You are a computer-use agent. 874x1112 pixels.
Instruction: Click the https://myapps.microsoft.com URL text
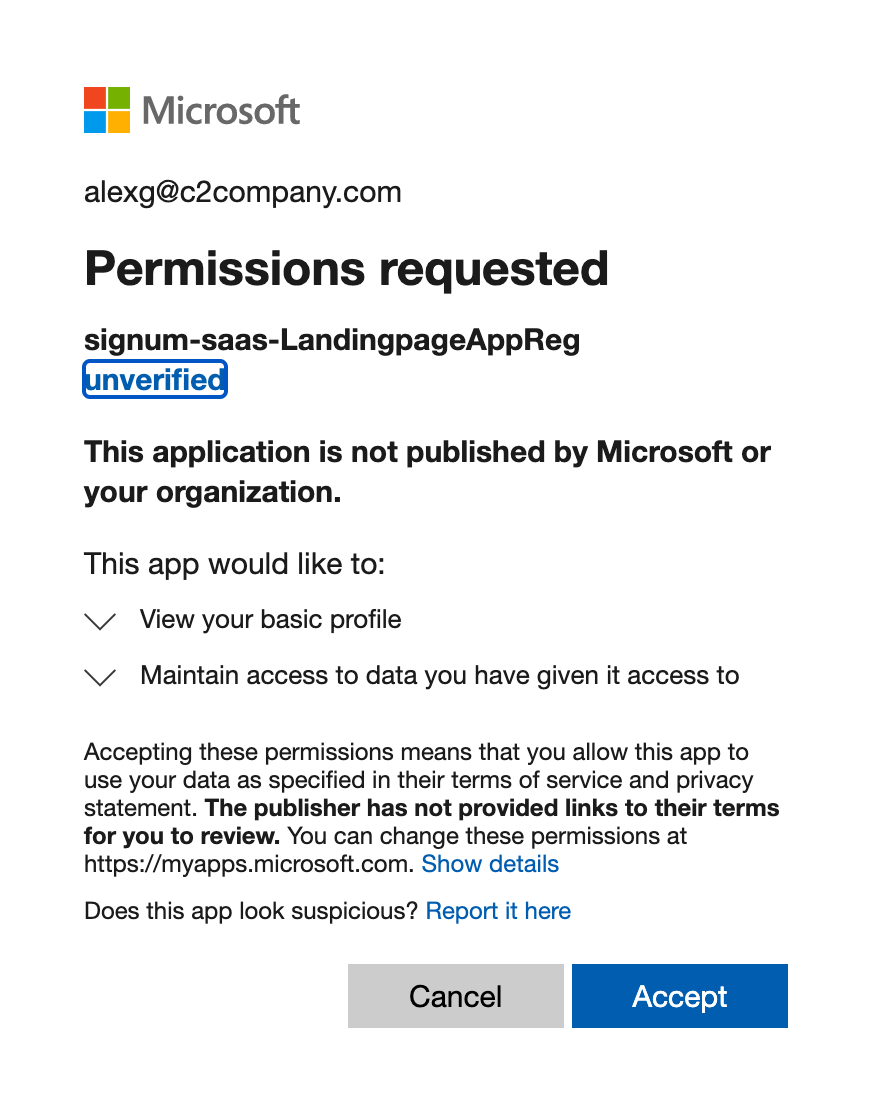[249, 864]
